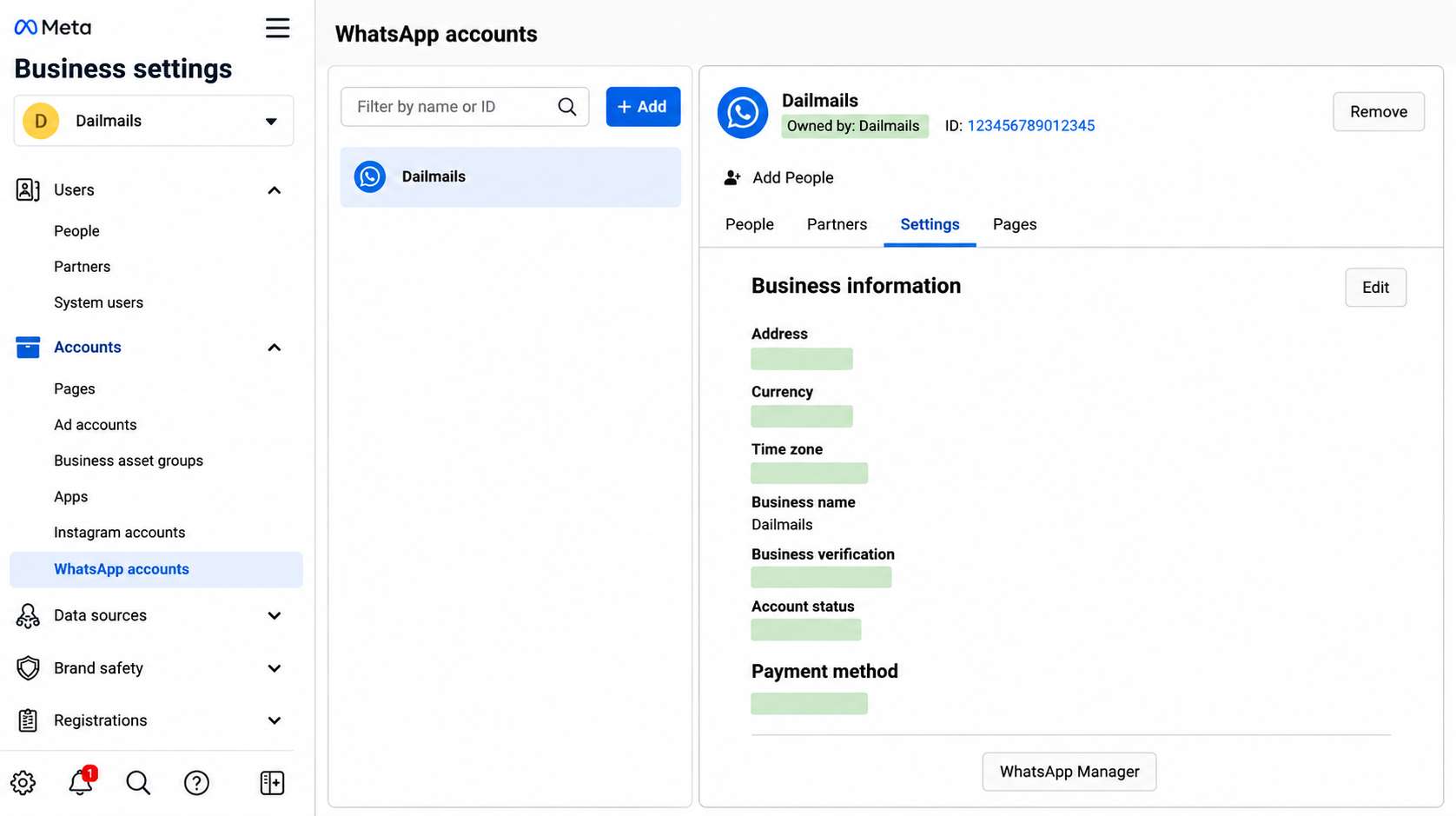Expand the Data sources section
This screenshot has height=816, width=1456.
(x=275, y=615)
